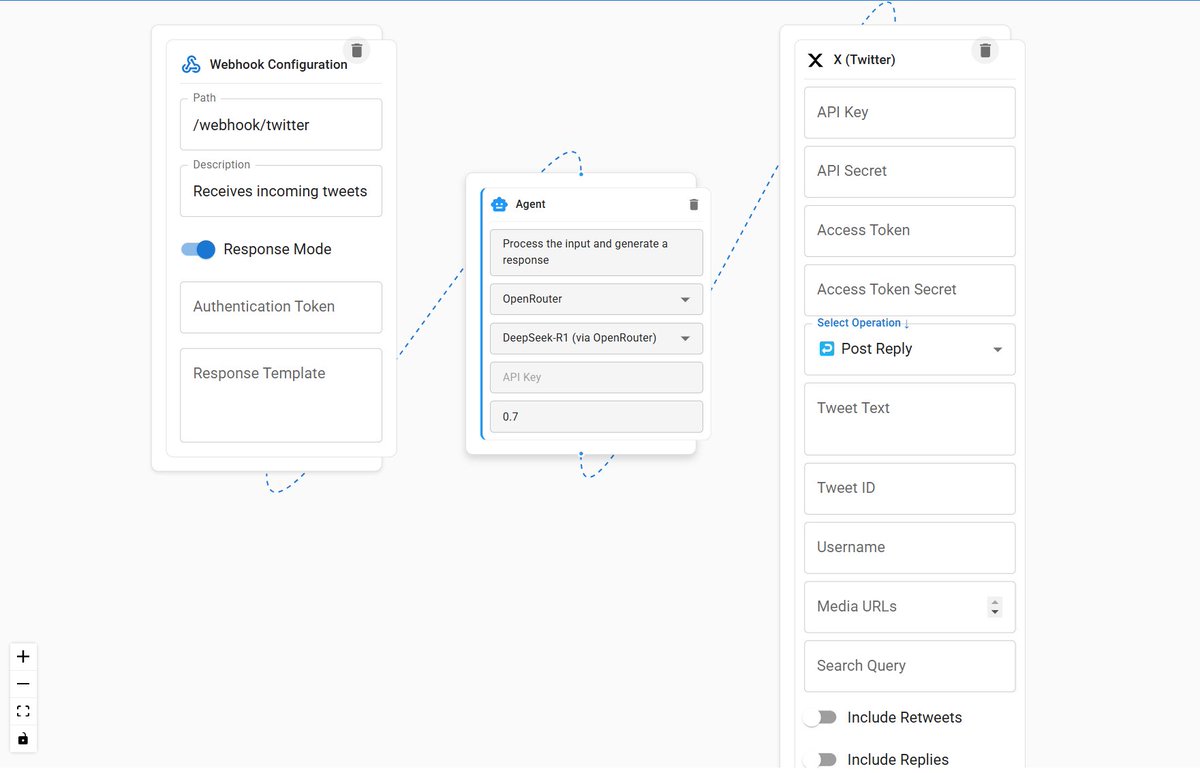Click the Agent API Key field
1200x773 pixels.
pos(596,377)
